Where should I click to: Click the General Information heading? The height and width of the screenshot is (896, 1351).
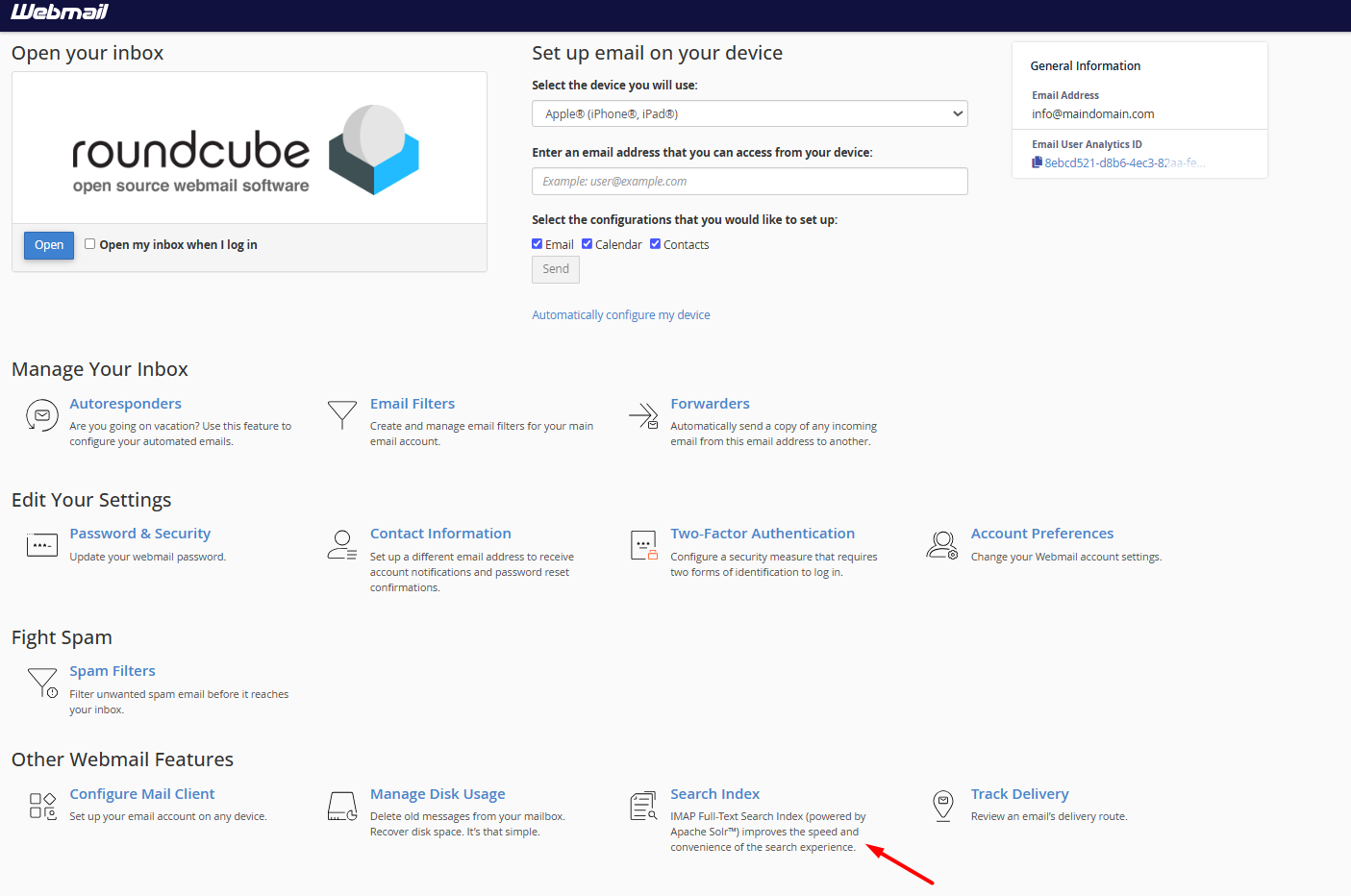pos(1086,65)
